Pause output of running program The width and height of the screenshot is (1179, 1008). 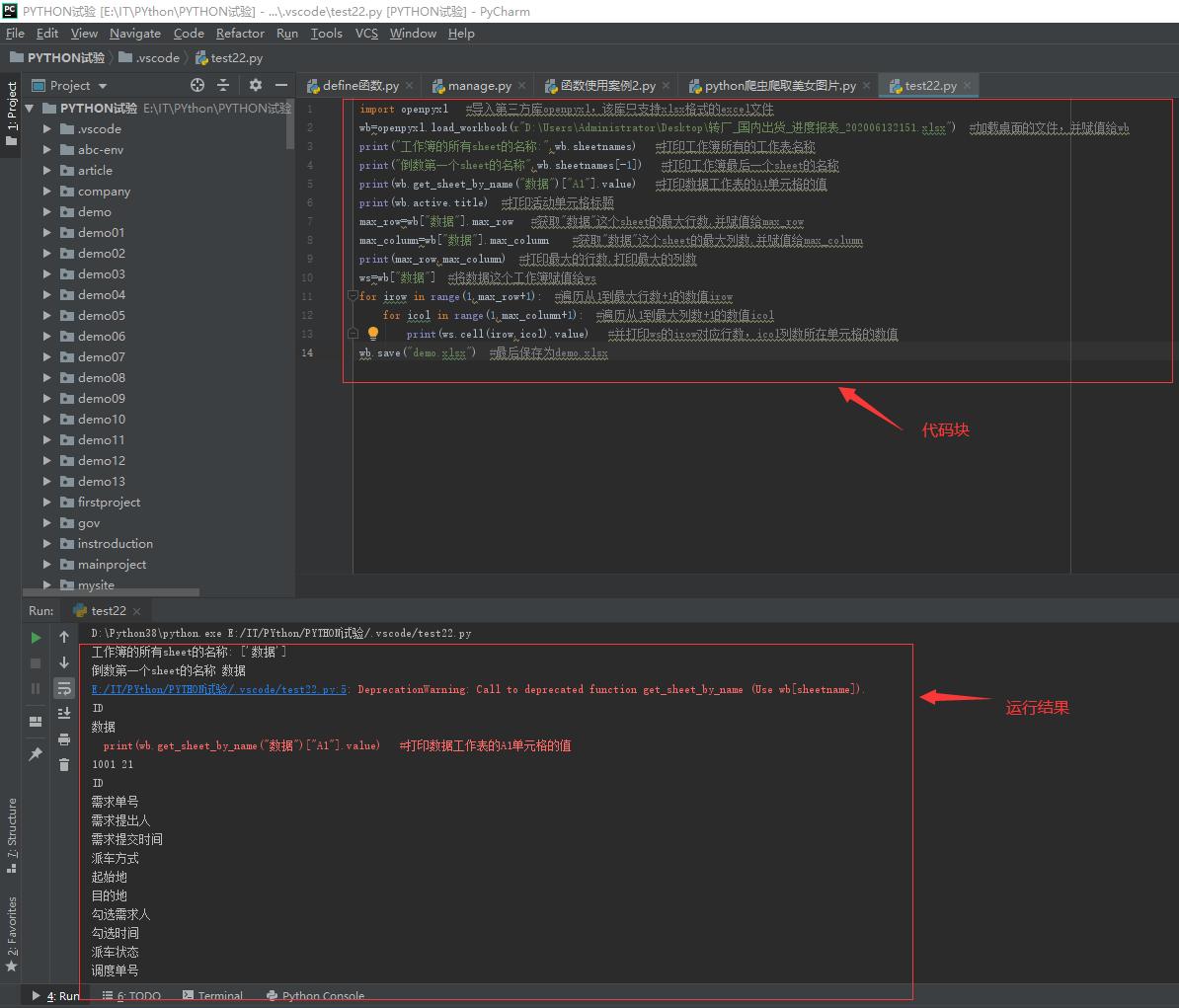coord(36,688)
